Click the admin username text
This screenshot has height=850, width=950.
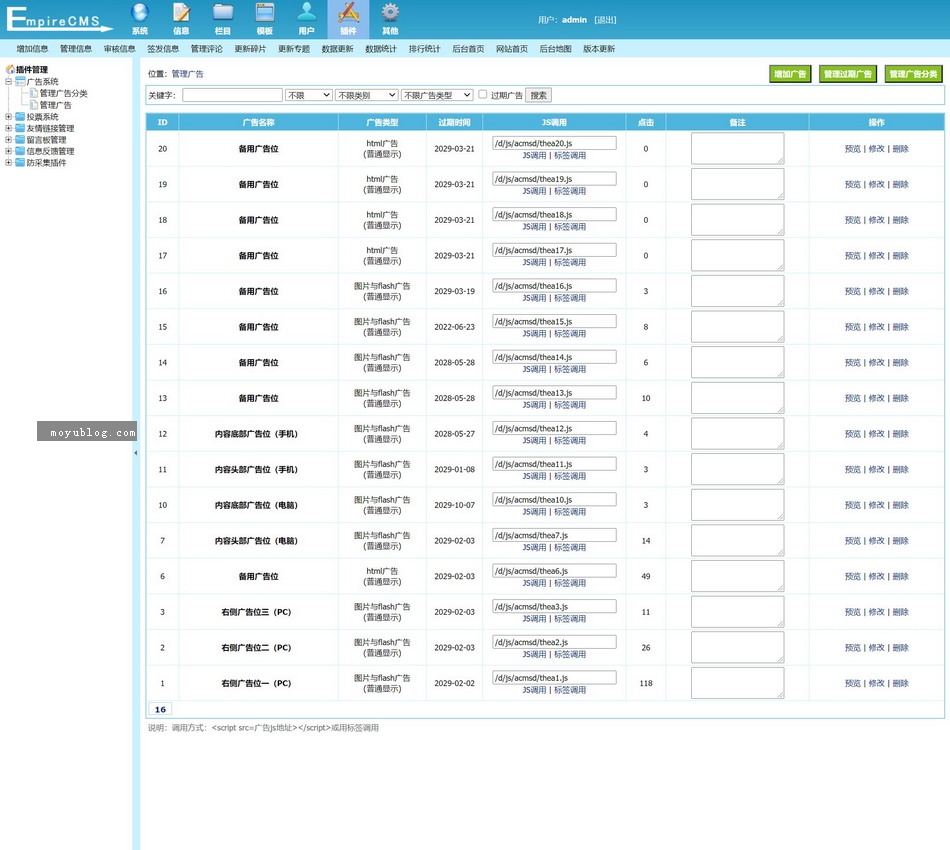(x=574, y=20)
